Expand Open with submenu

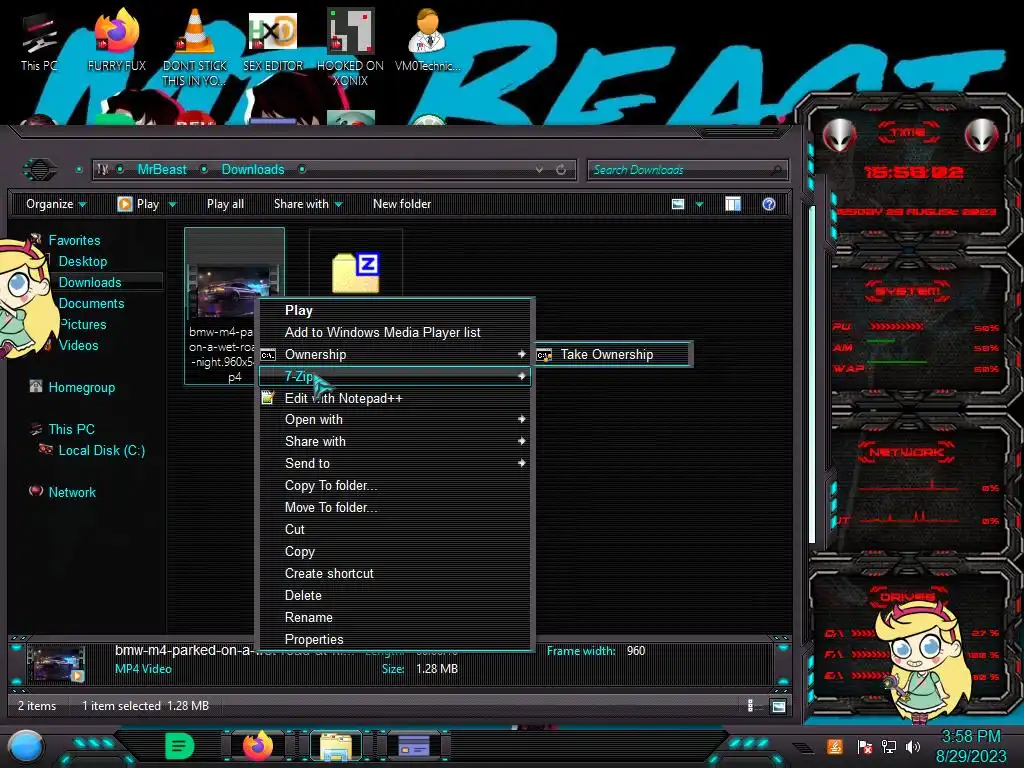(397, 419)
